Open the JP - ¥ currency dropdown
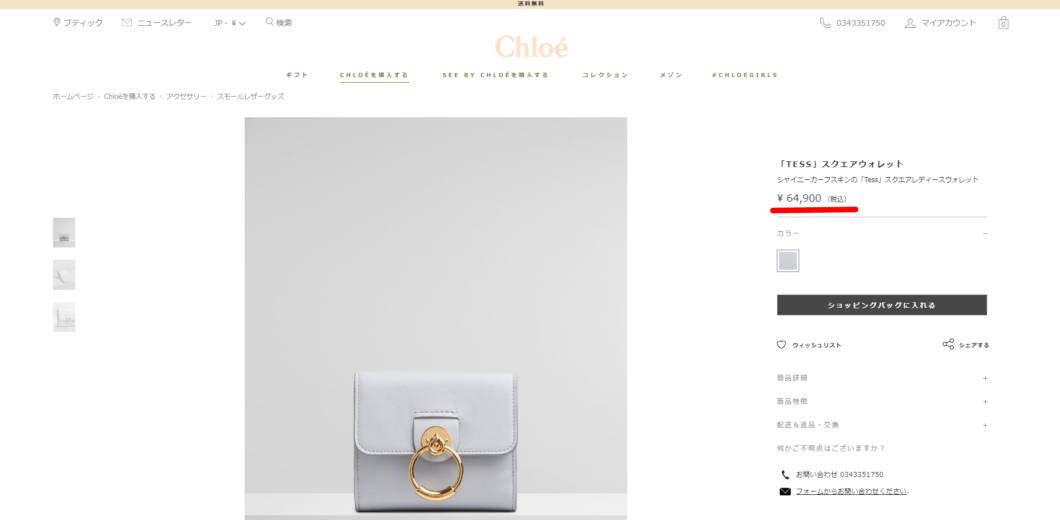 pos(229,23)
